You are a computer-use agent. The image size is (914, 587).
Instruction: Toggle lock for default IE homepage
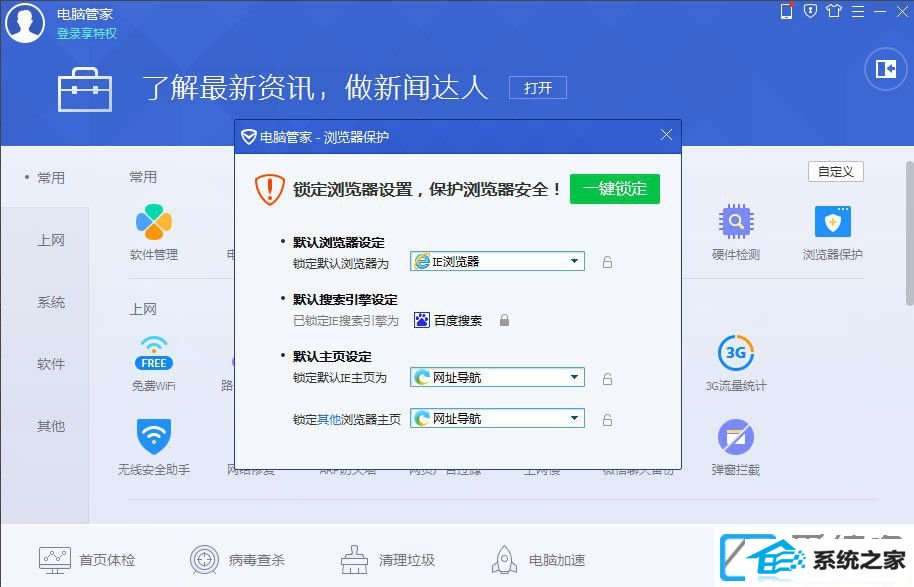click(607, 379)
